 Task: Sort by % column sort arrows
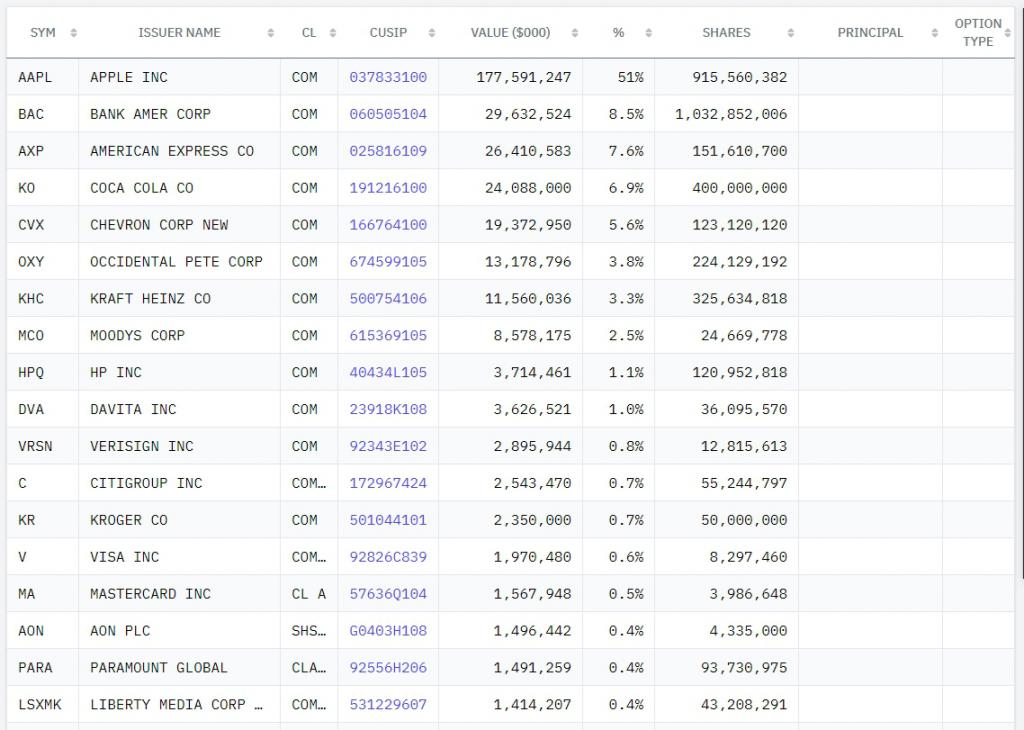[648, 33]
